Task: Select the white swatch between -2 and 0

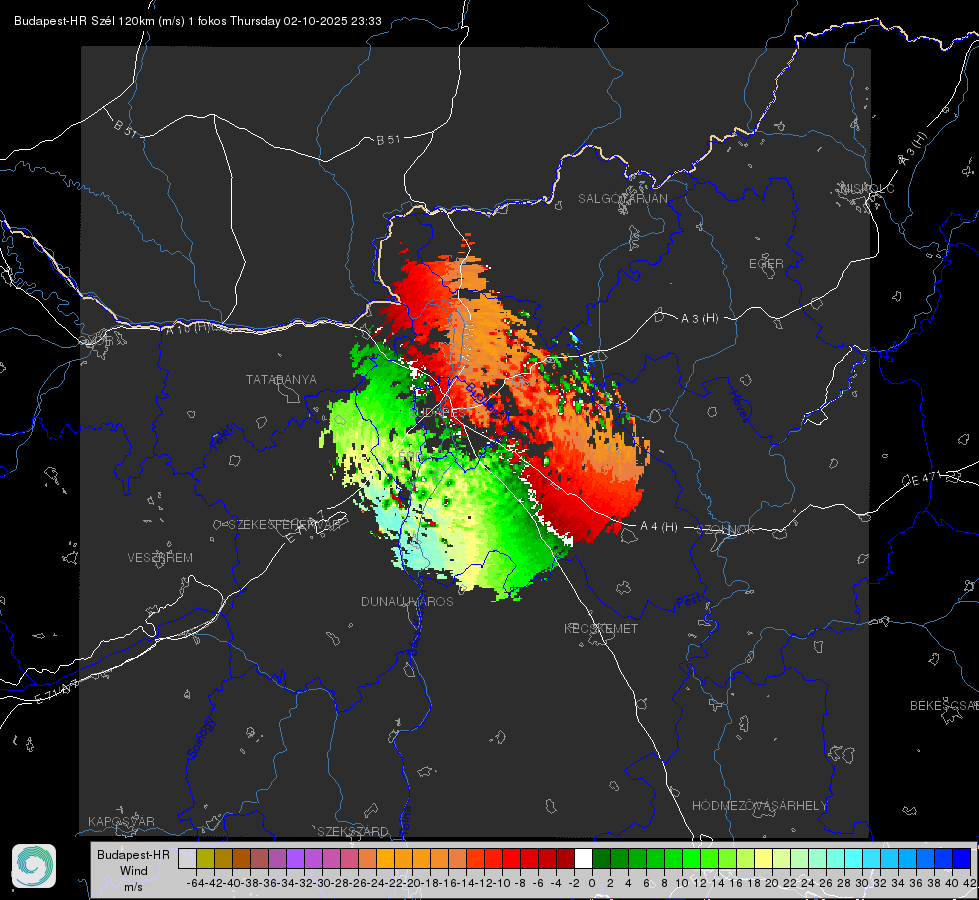Action: [583, 858]
